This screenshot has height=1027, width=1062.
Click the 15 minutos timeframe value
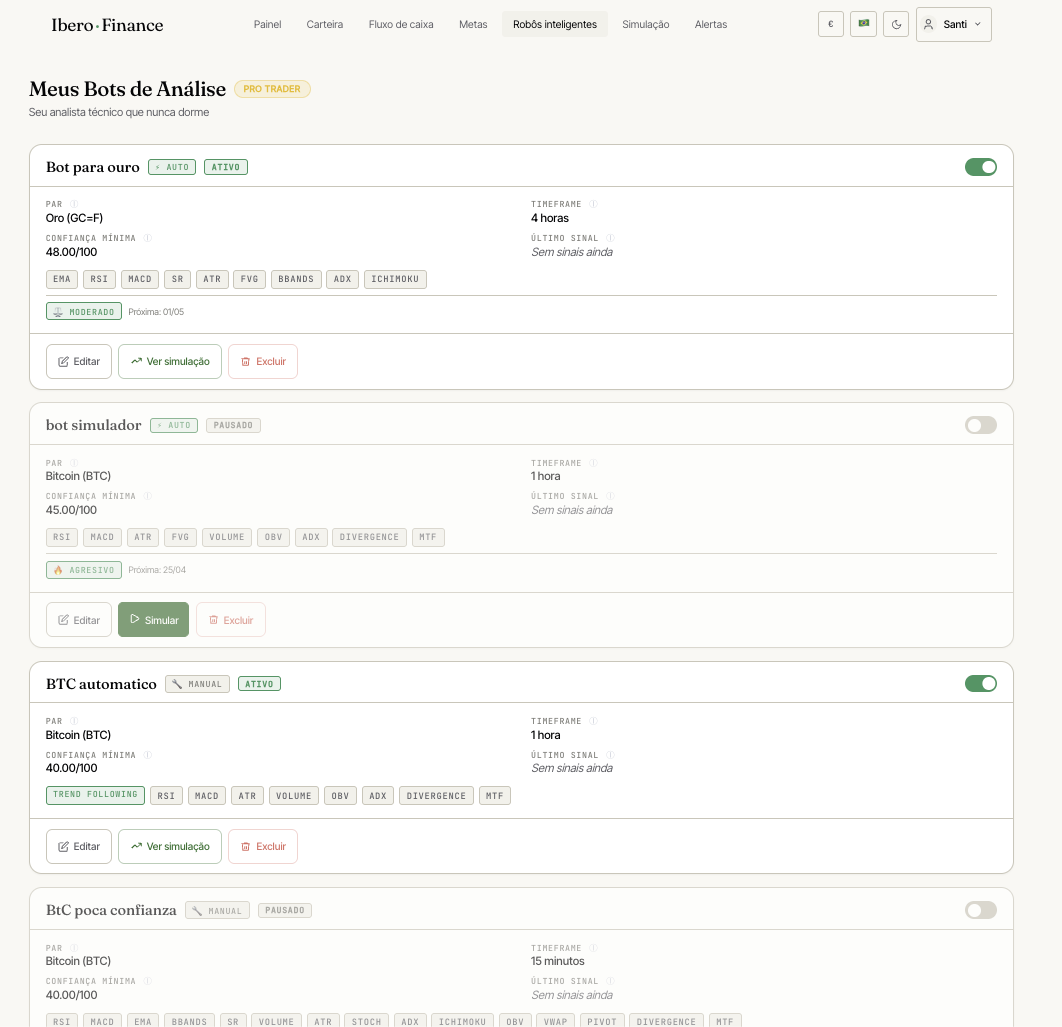click(557, 961)
